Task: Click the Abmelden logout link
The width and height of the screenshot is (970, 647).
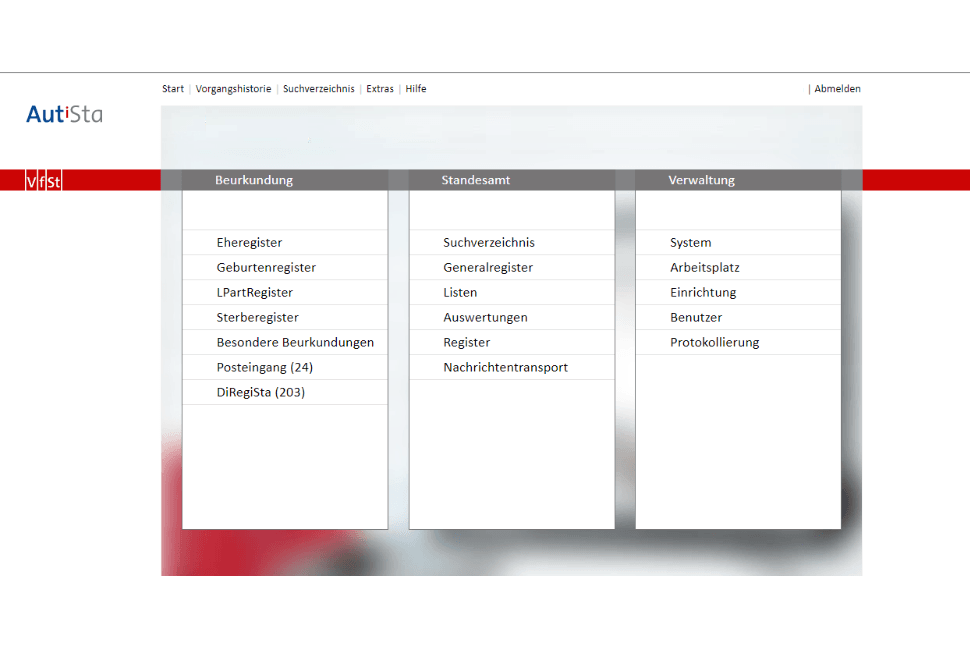Action: [x=837, y=89]
